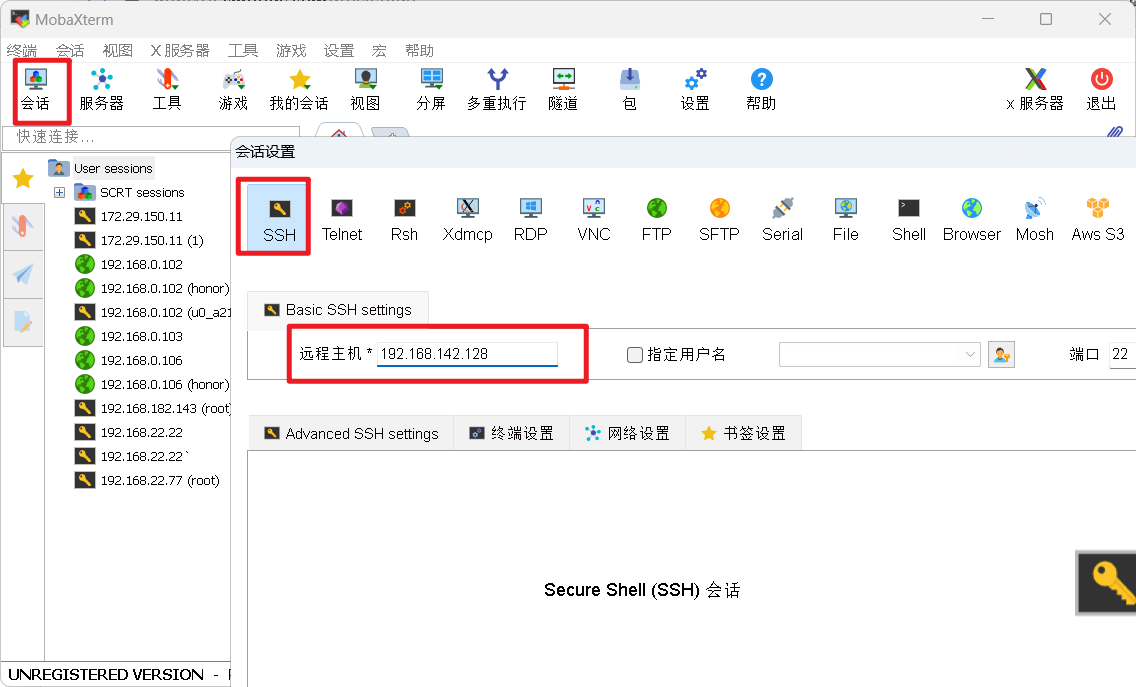Select the Rsh session type
This screenshot has width=1136, height=687.
tap(404, 220)
